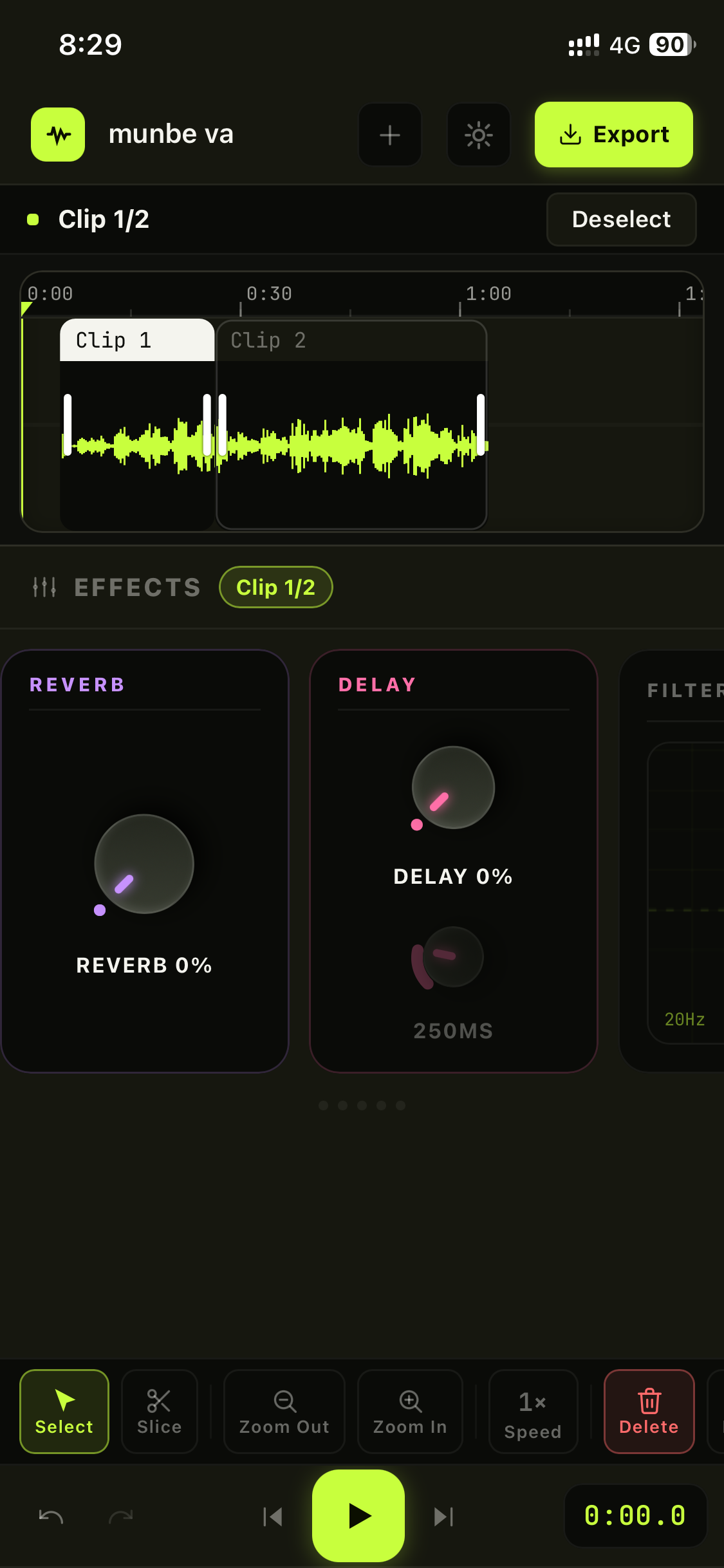Add a new track with plus button

pos(390,135)
